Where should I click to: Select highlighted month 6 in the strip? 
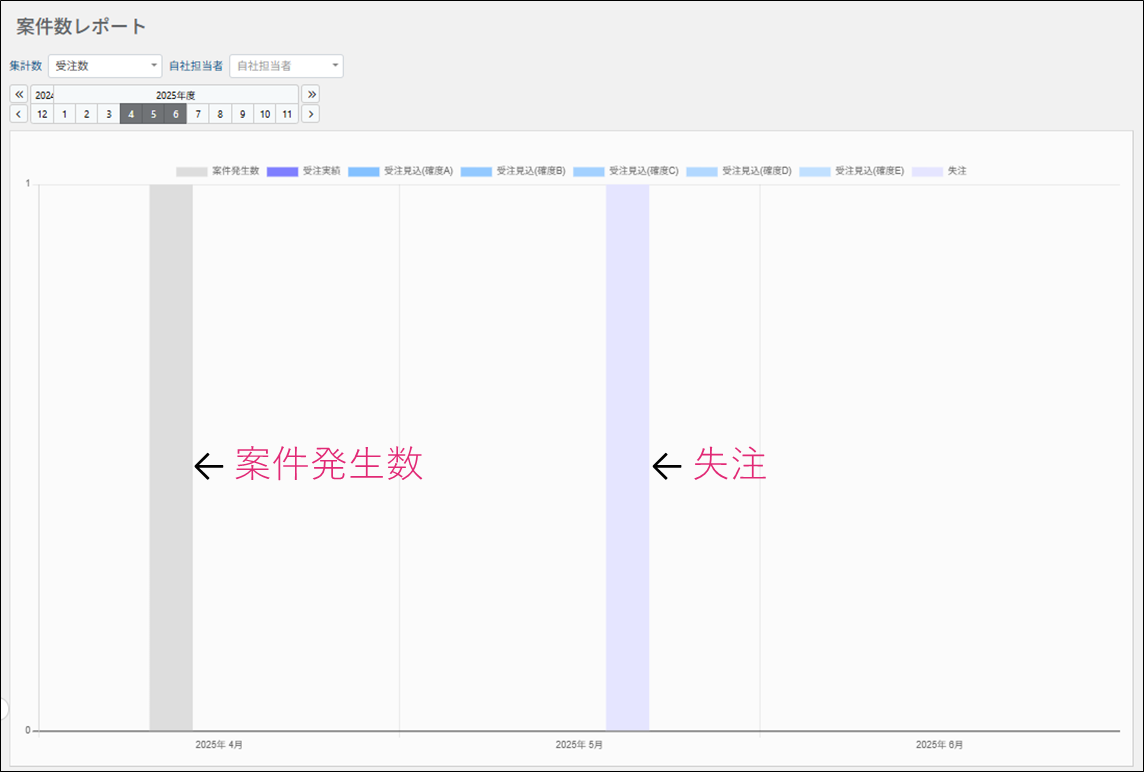tap(175, 114)
